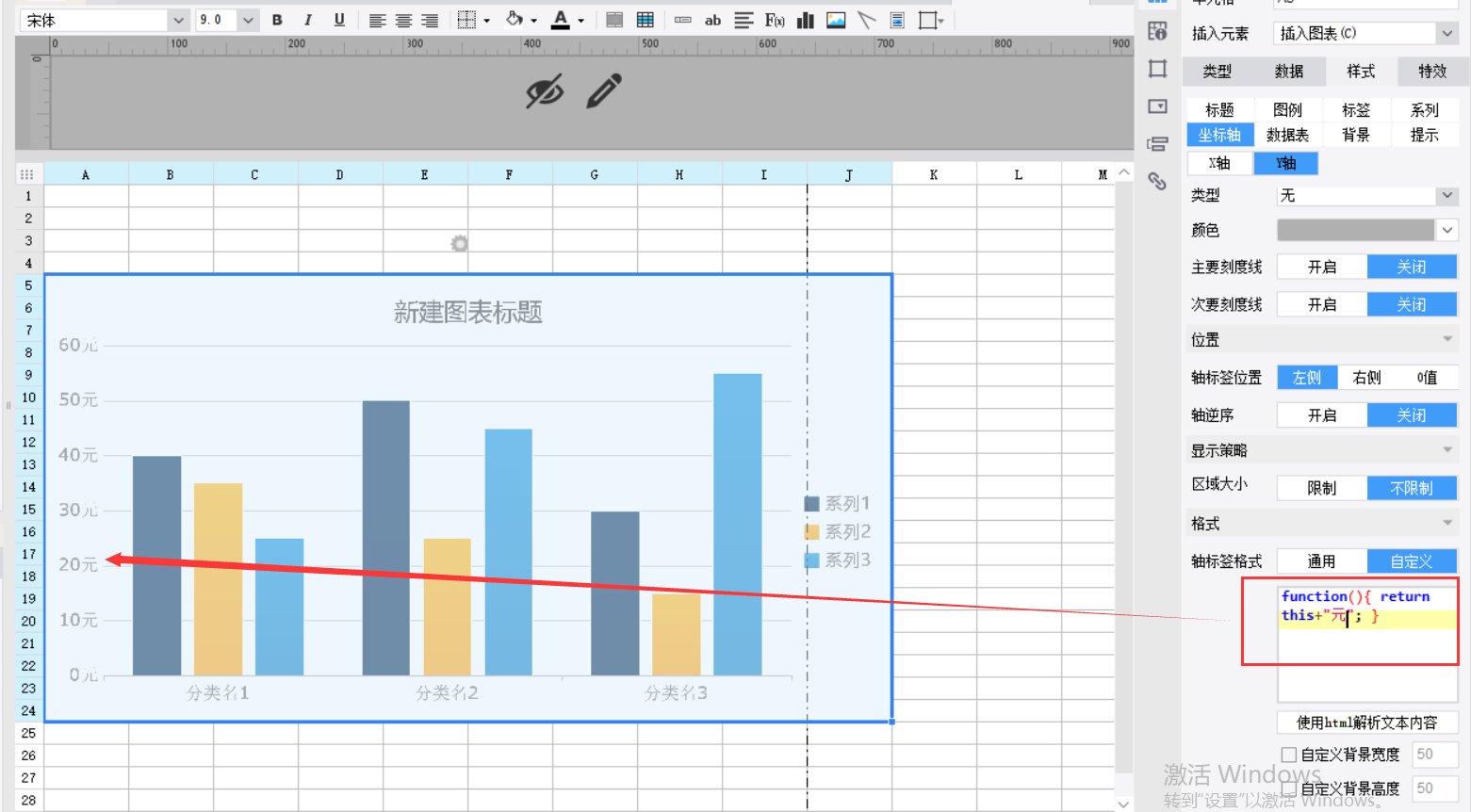
Task: Click the crossed-out eye icon
Action: coord(545,91)
